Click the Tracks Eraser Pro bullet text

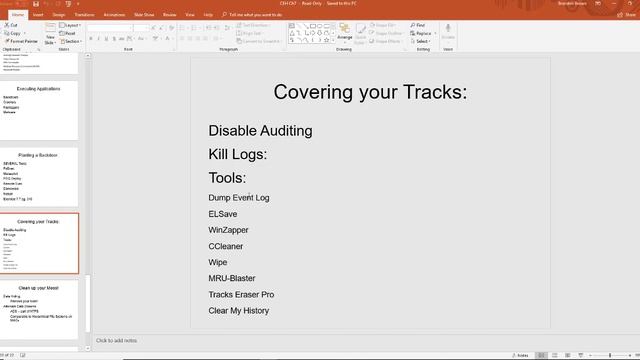pos(241,295)
